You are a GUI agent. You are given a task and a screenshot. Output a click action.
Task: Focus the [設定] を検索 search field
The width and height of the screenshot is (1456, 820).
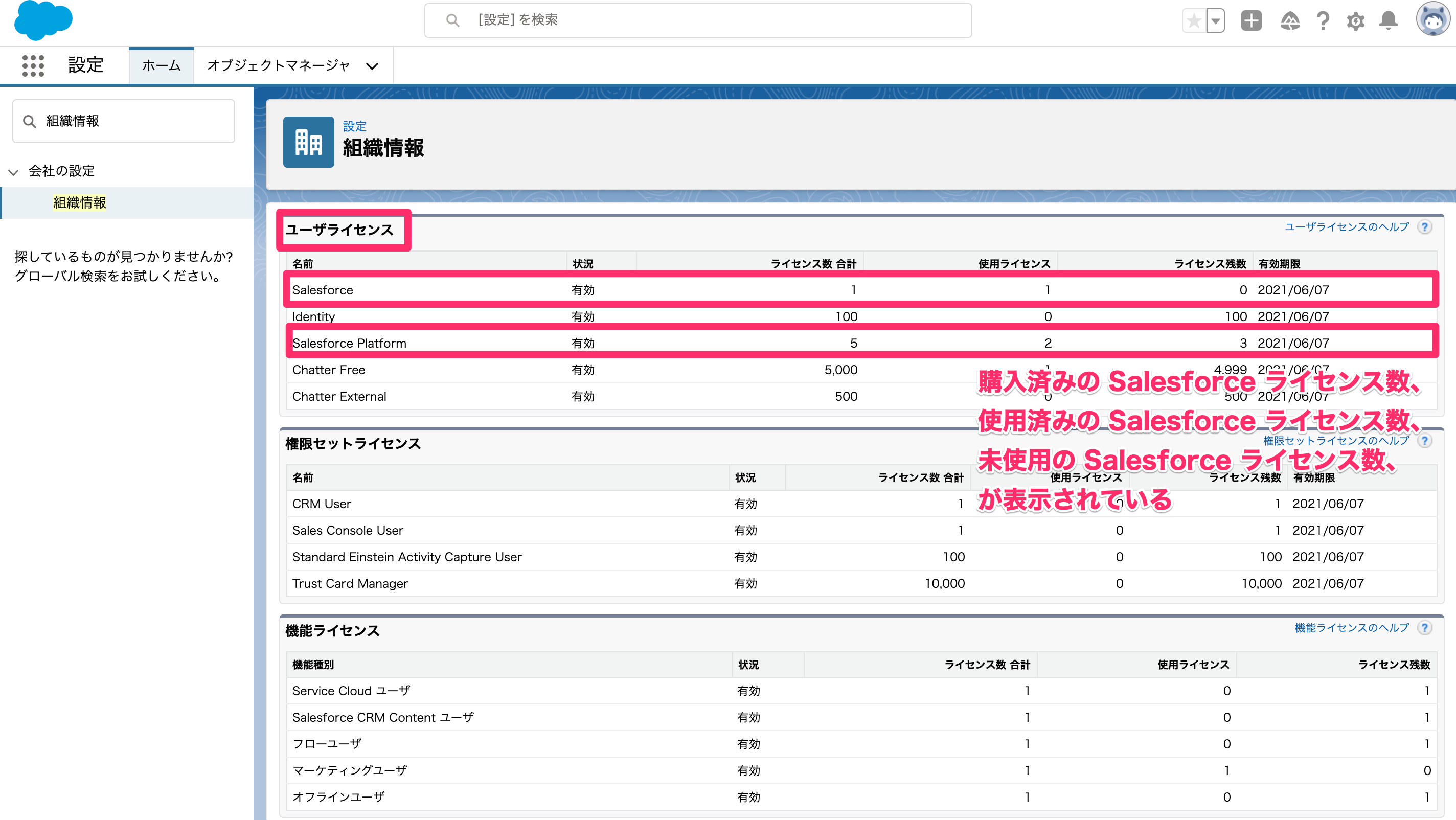(x=698, y=20)
